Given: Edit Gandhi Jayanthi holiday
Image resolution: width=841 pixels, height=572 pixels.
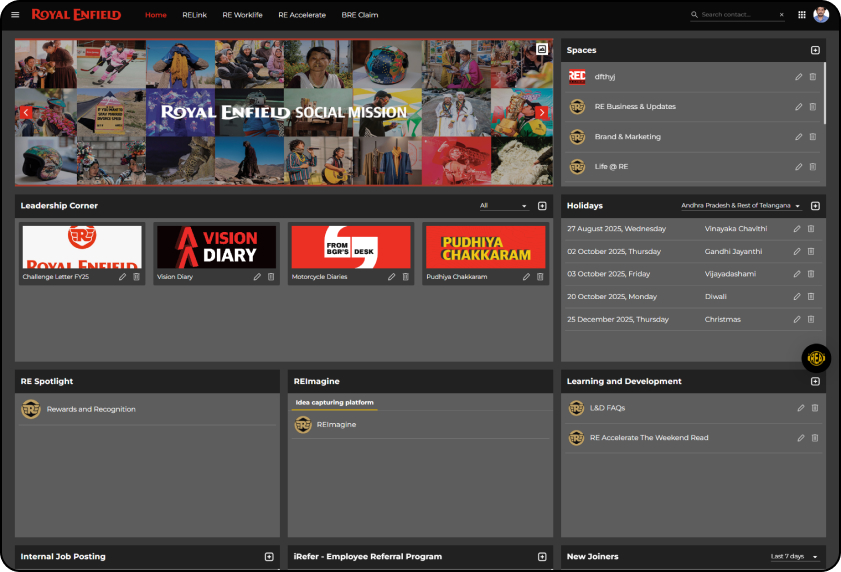Looking at the screenshot, I should [797, 251].
